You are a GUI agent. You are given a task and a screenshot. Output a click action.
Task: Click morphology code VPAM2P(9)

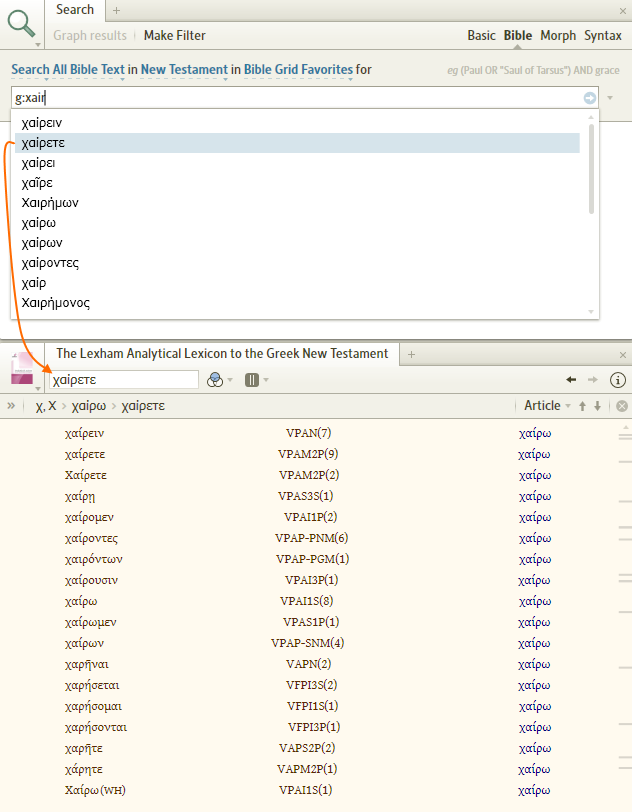(308, 454)
